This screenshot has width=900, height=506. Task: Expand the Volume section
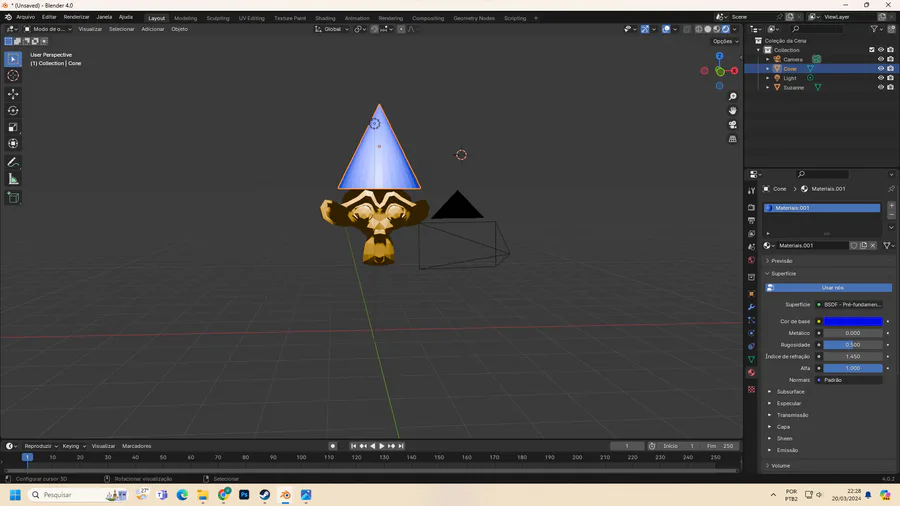tap(780, 466)
